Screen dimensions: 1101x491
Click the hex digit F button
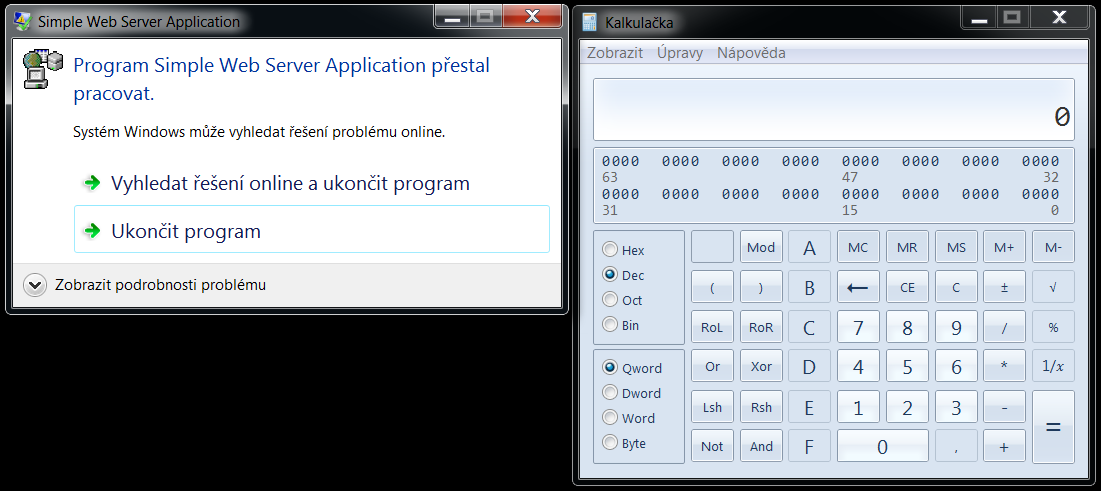(810, 446)
